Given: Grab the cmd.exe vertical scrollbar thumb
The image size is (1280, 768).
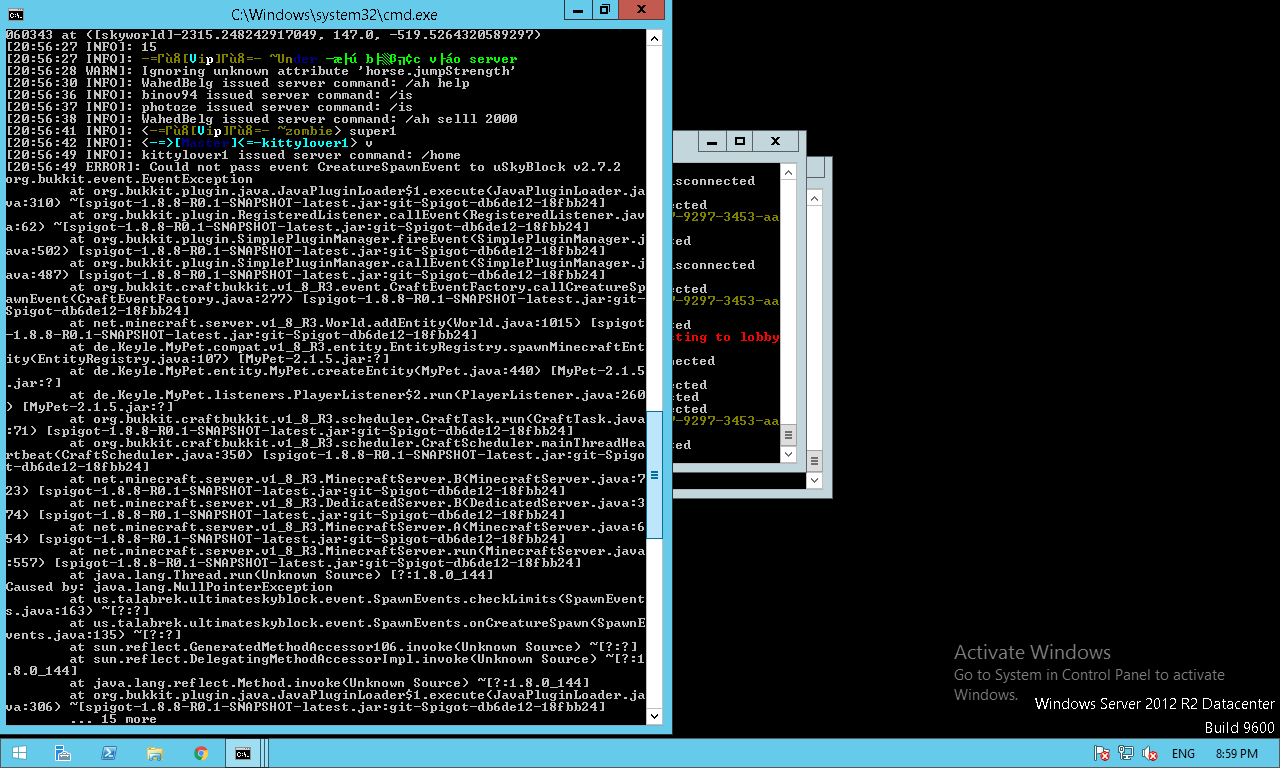Looking at the screenshot, I should [x=655, y=475].
